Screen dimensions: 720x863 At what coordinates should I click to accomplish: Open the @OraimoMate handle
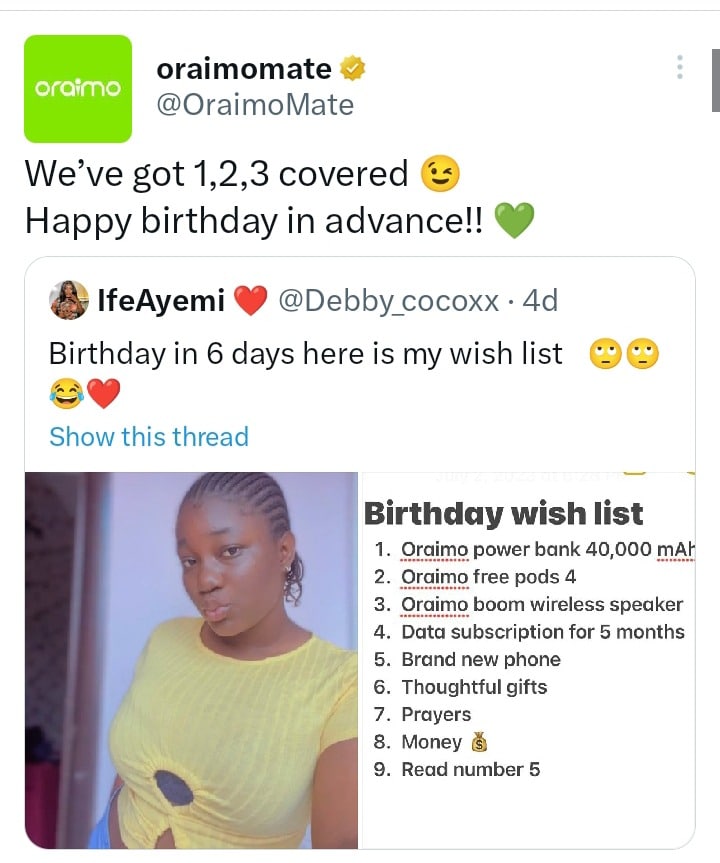click(x=256, y=104)
